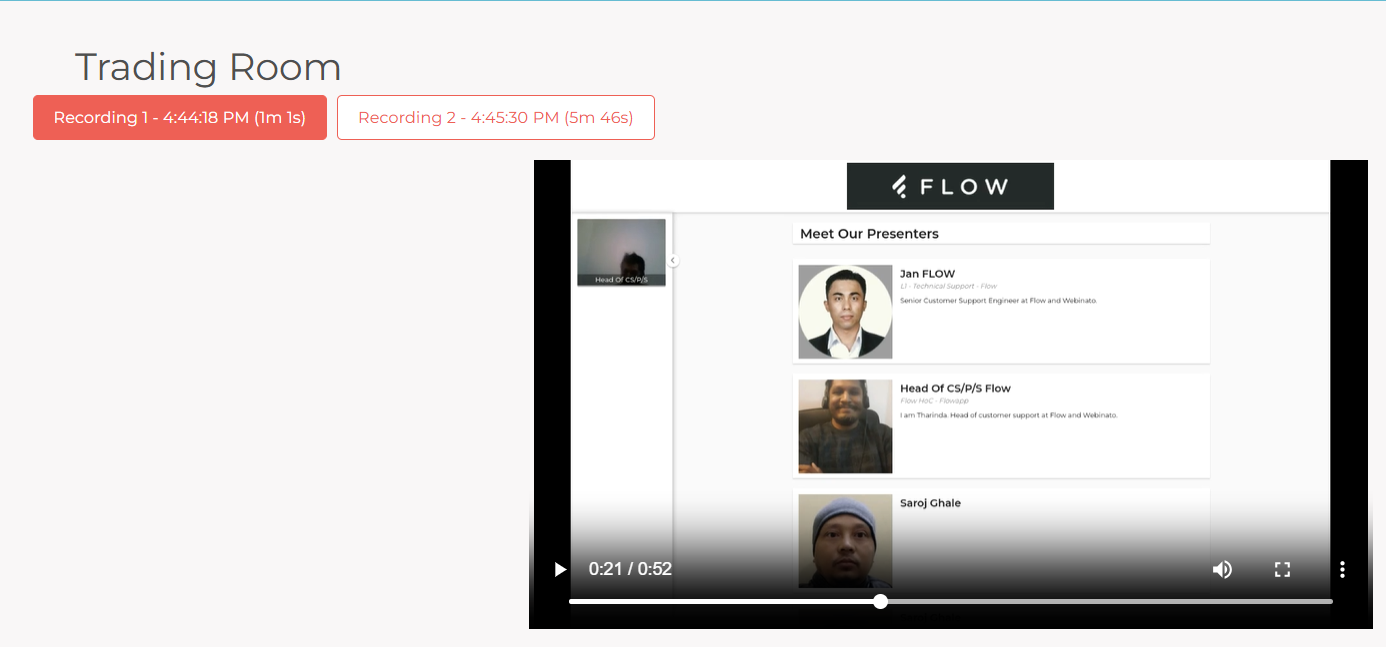Click the video progress slider knob
The height and width of the screenshot is (647, 1386).
coord(880,601)
